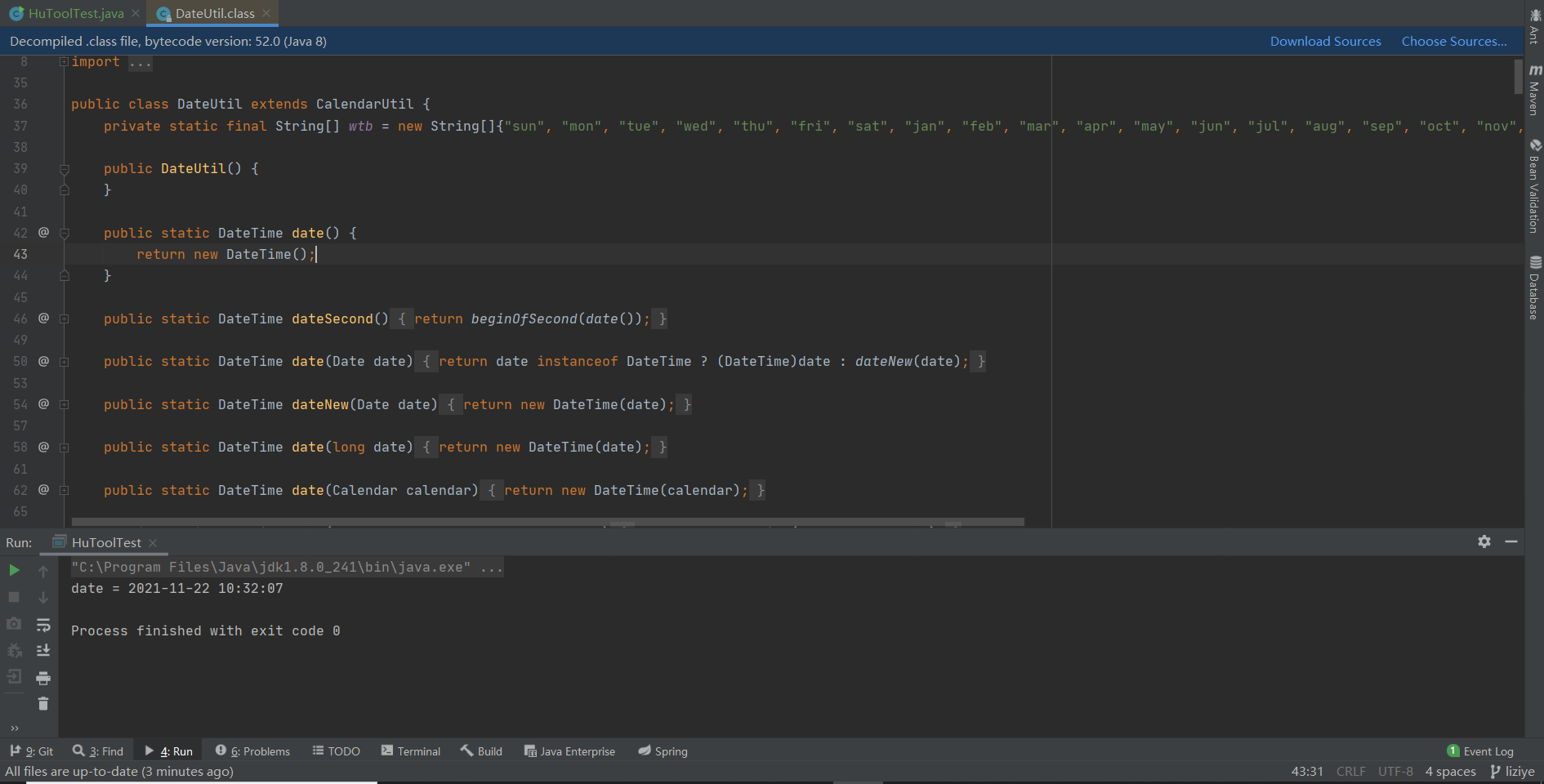This screenshot has height=784, width=1544.
Task: Expand date(Date date) method at line 50
Action: point(64,362)
